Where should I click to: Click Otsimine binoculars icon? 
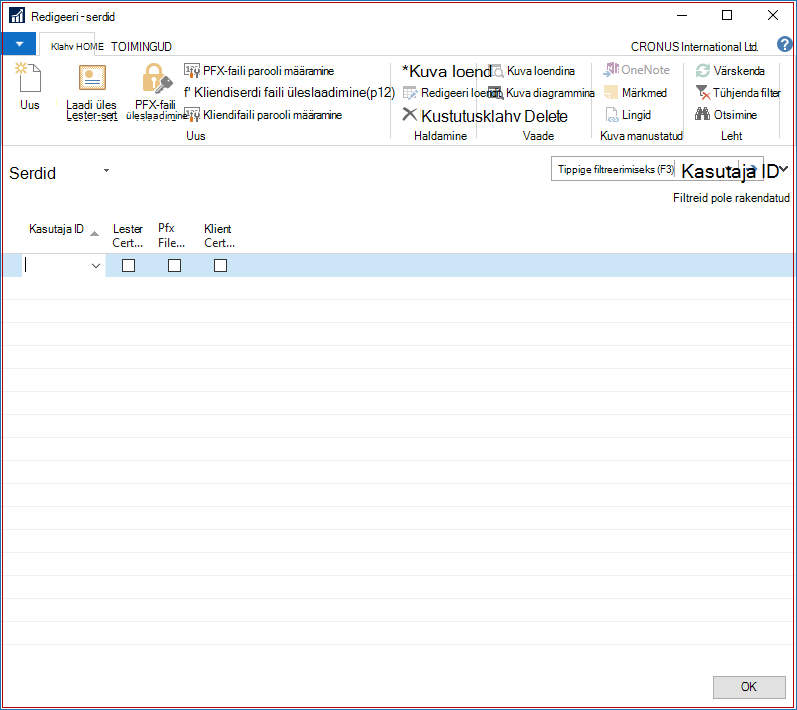point(702,114)
